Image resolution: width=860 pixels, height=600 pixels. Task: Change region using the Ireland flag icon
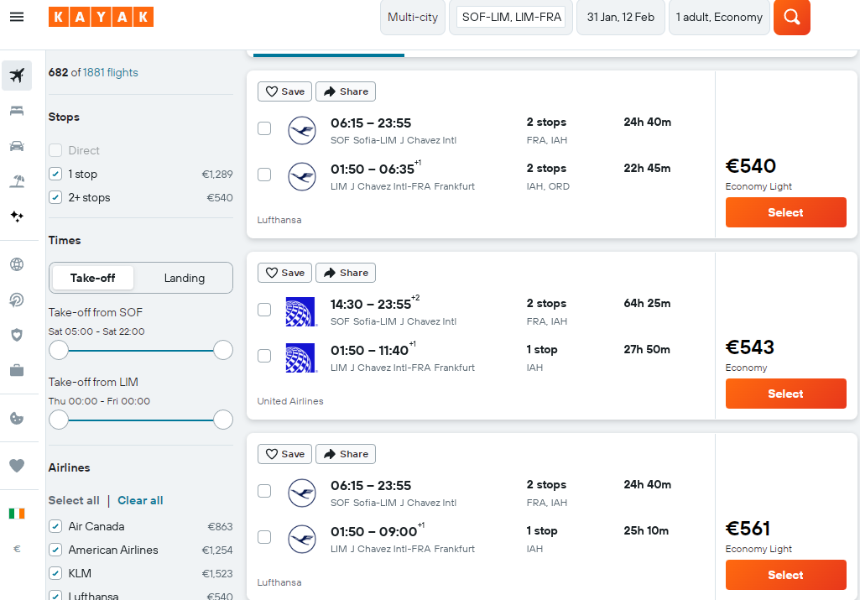[17, 513]
